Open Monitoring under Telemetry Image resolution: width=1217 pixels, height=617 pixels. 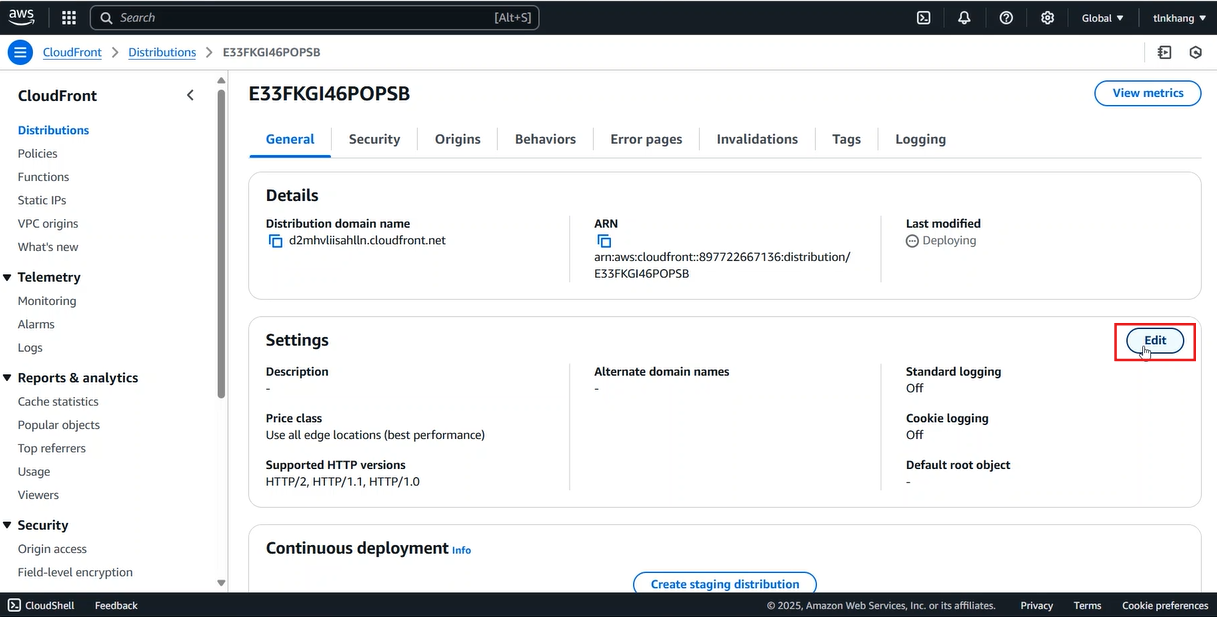point(47,301)
